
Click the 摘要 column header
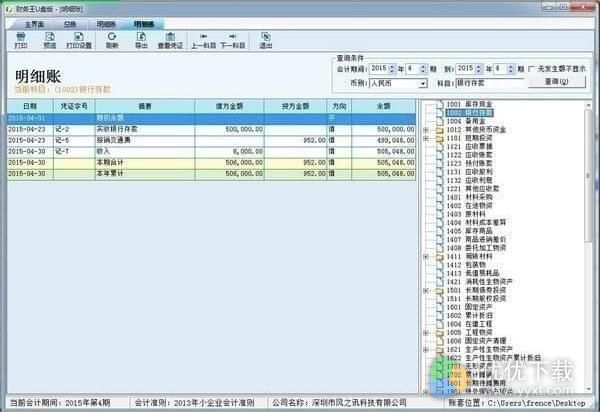[145, 106]
